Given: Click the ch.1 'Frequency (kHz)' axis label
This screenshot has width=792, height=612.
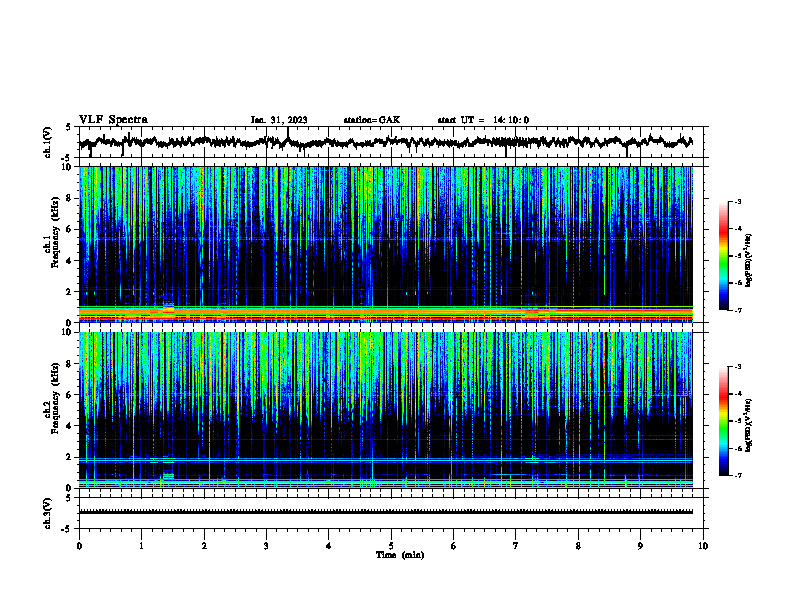Looking at the screenshot, I should tap(55, 232).
